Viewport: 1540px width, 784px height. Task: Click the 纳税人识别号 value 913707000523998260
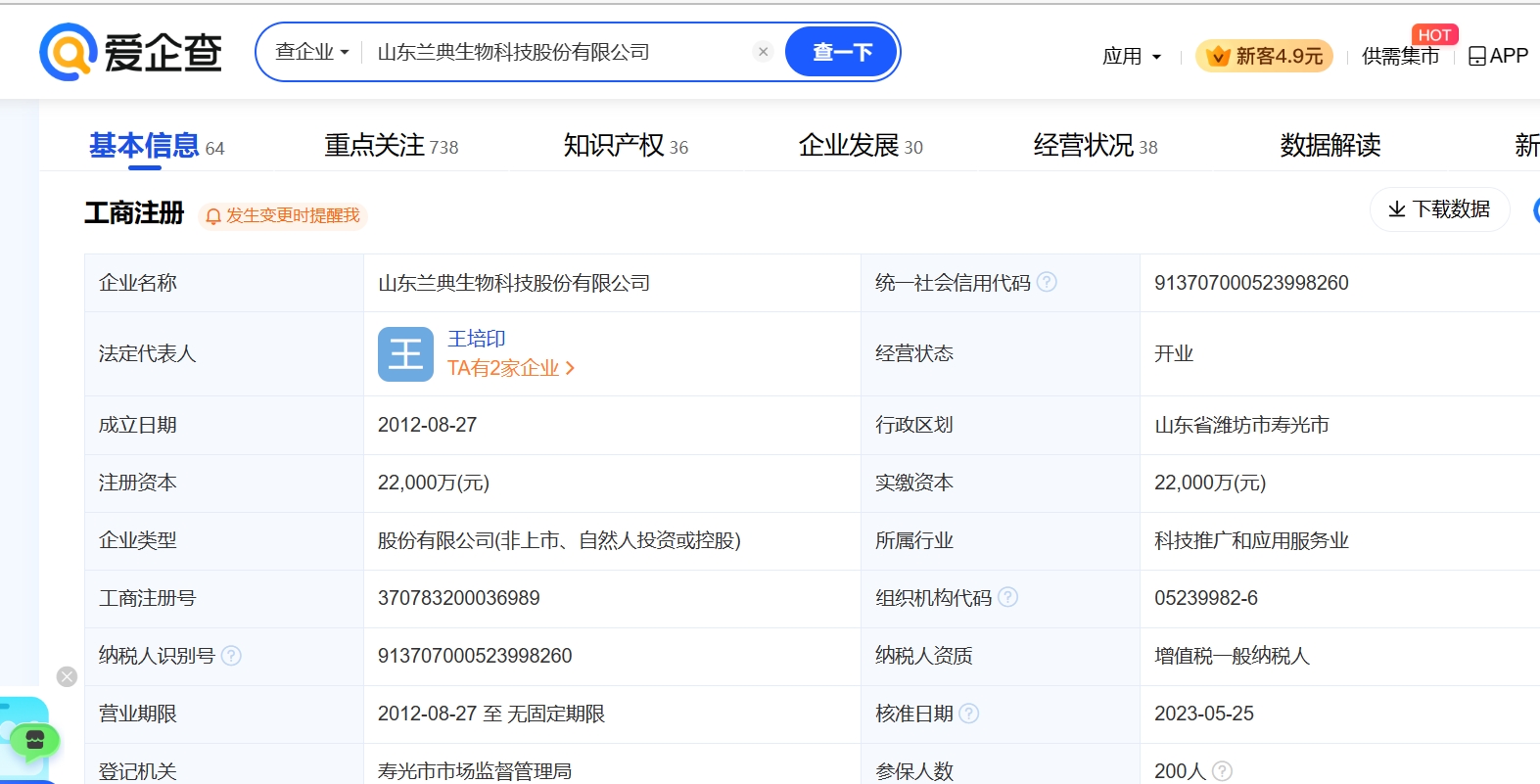coord(475,656)
